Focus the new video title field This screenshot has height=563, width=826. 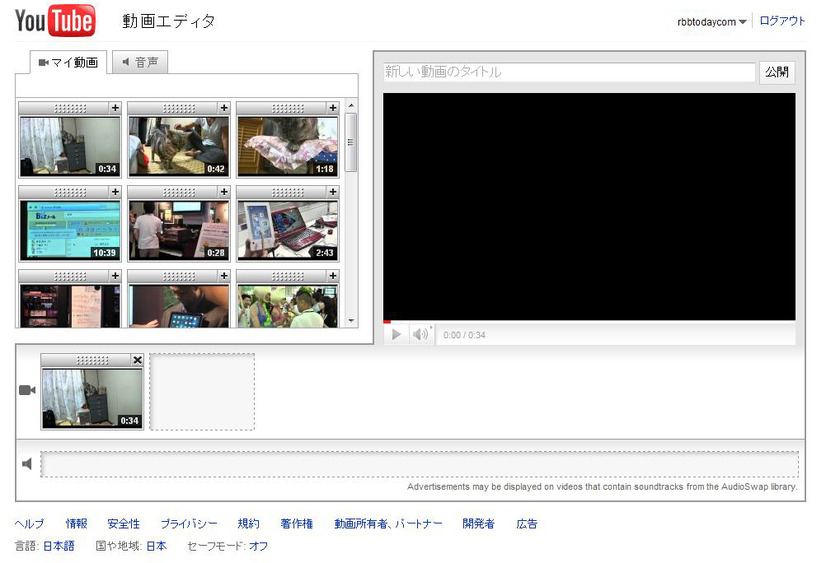tap(569, 72)
